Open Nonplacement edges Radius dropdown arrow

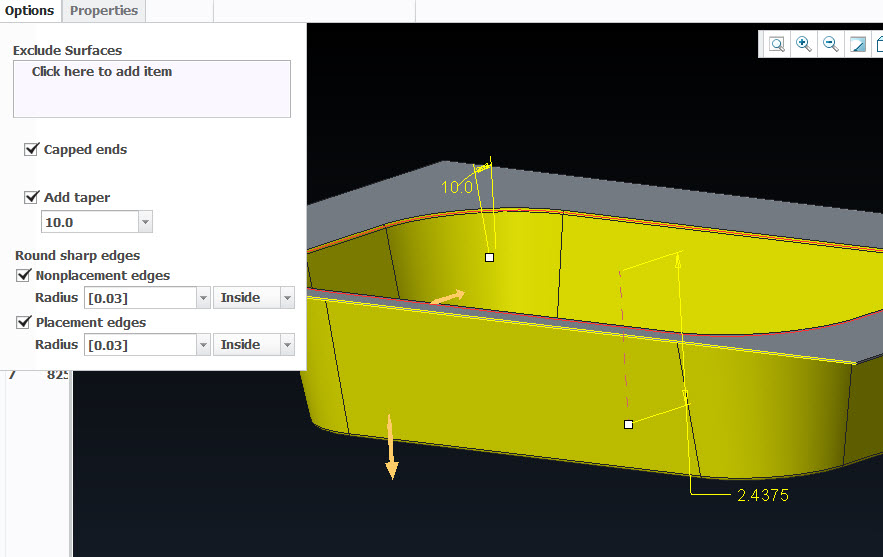[x=203, y=298]
